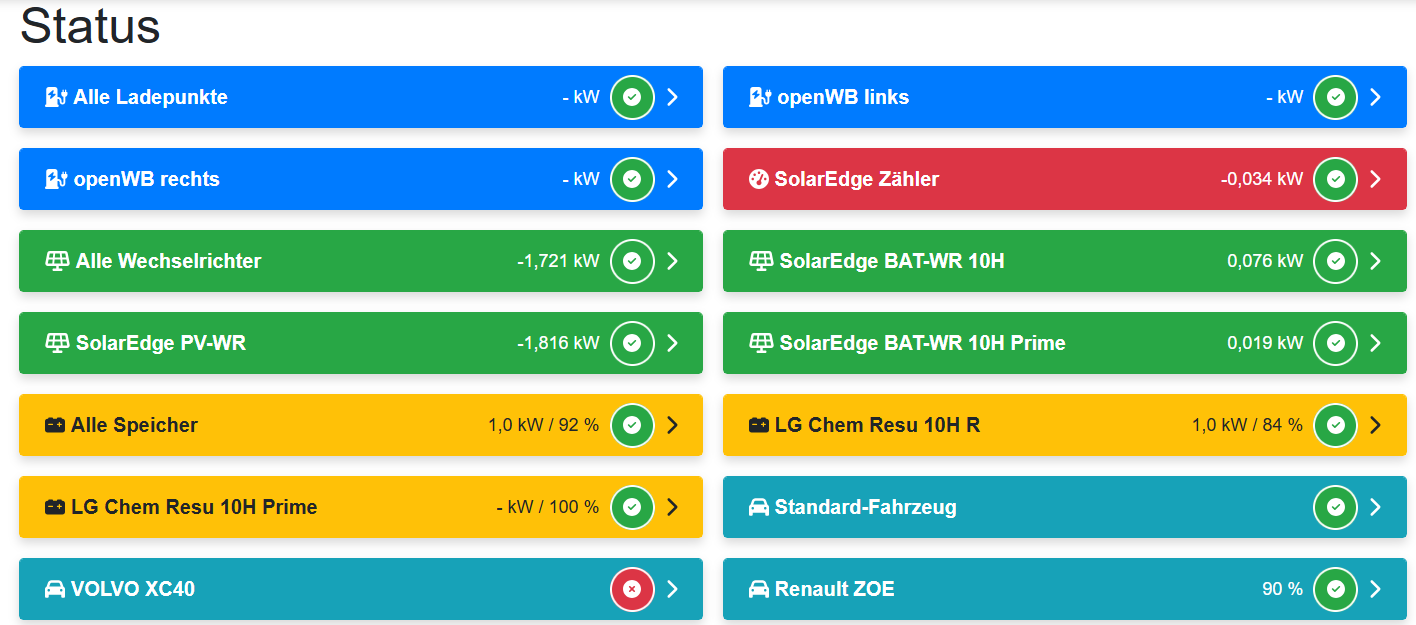1416x625 pixels.
Task: Expand openWB links card via chevron
Action: tap(1375, 97)
